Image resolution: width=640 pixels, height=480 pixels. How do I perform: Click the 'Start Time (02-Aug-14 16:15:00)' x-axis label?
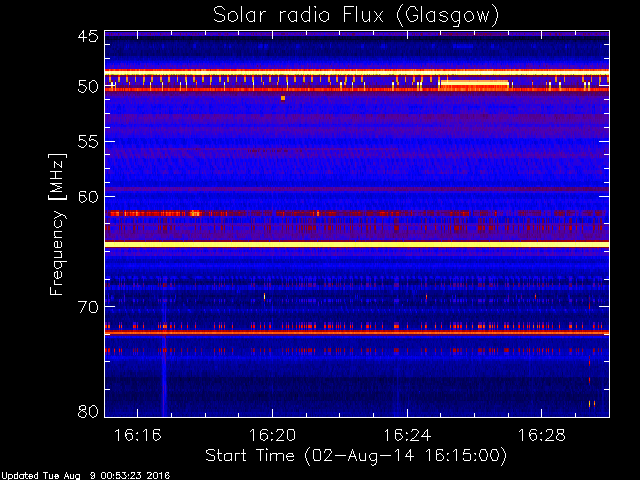point(356,456)
